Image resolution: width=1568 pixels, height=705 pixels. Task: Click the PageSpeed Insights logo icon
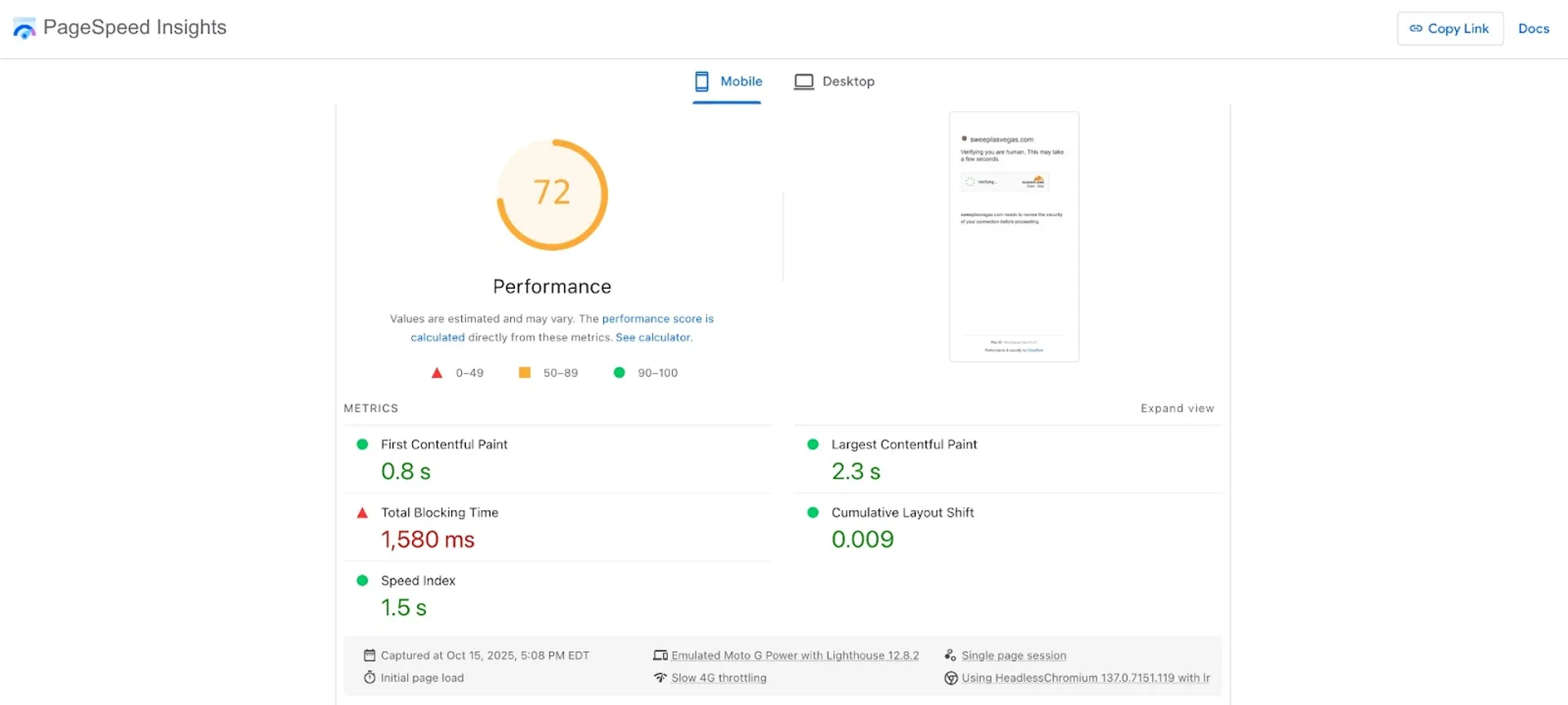click(x=25, y=29)
